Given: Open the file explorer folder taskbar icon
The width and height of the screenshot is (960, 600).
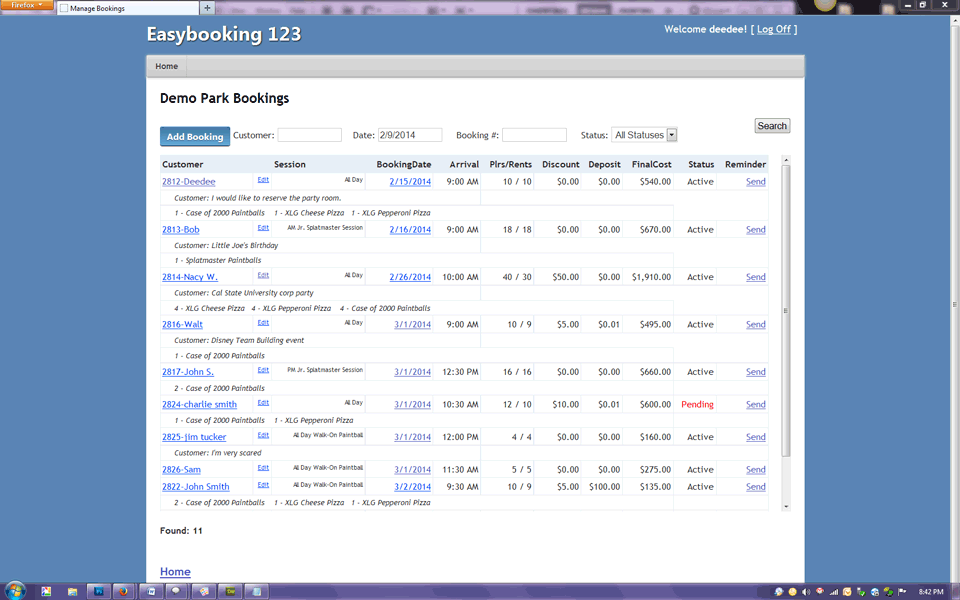Looking at the screenshot, I should click(x=72, y=591).
